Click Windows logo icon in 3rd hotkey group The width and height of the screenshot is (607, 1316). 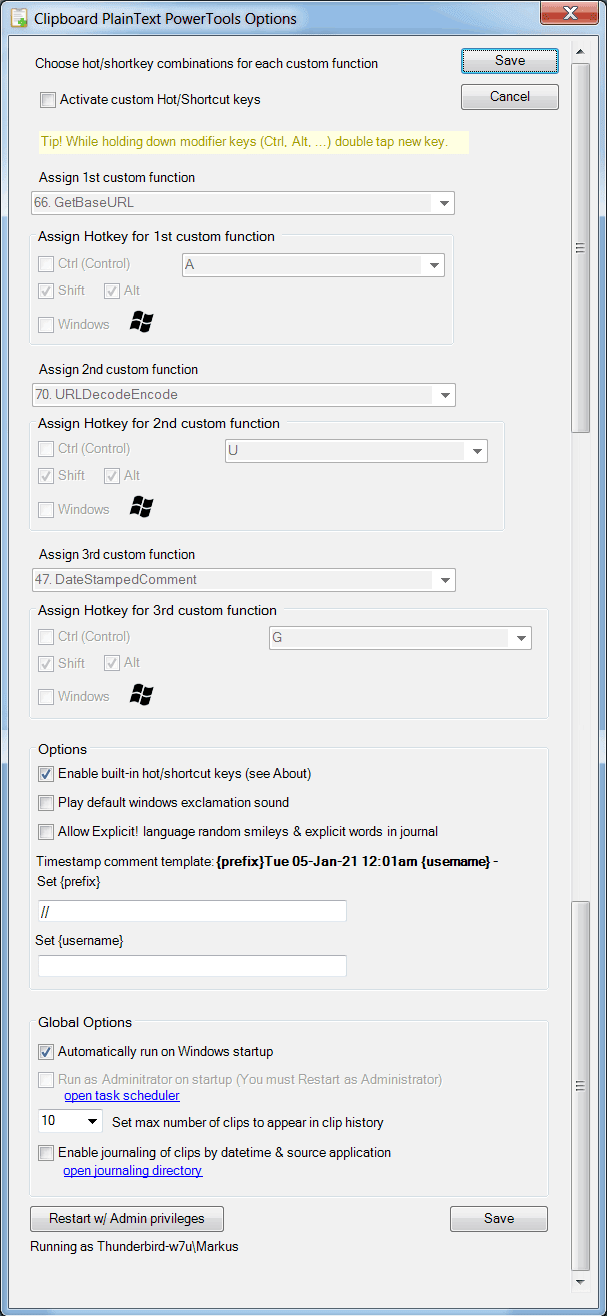click(x=142, y=694)
